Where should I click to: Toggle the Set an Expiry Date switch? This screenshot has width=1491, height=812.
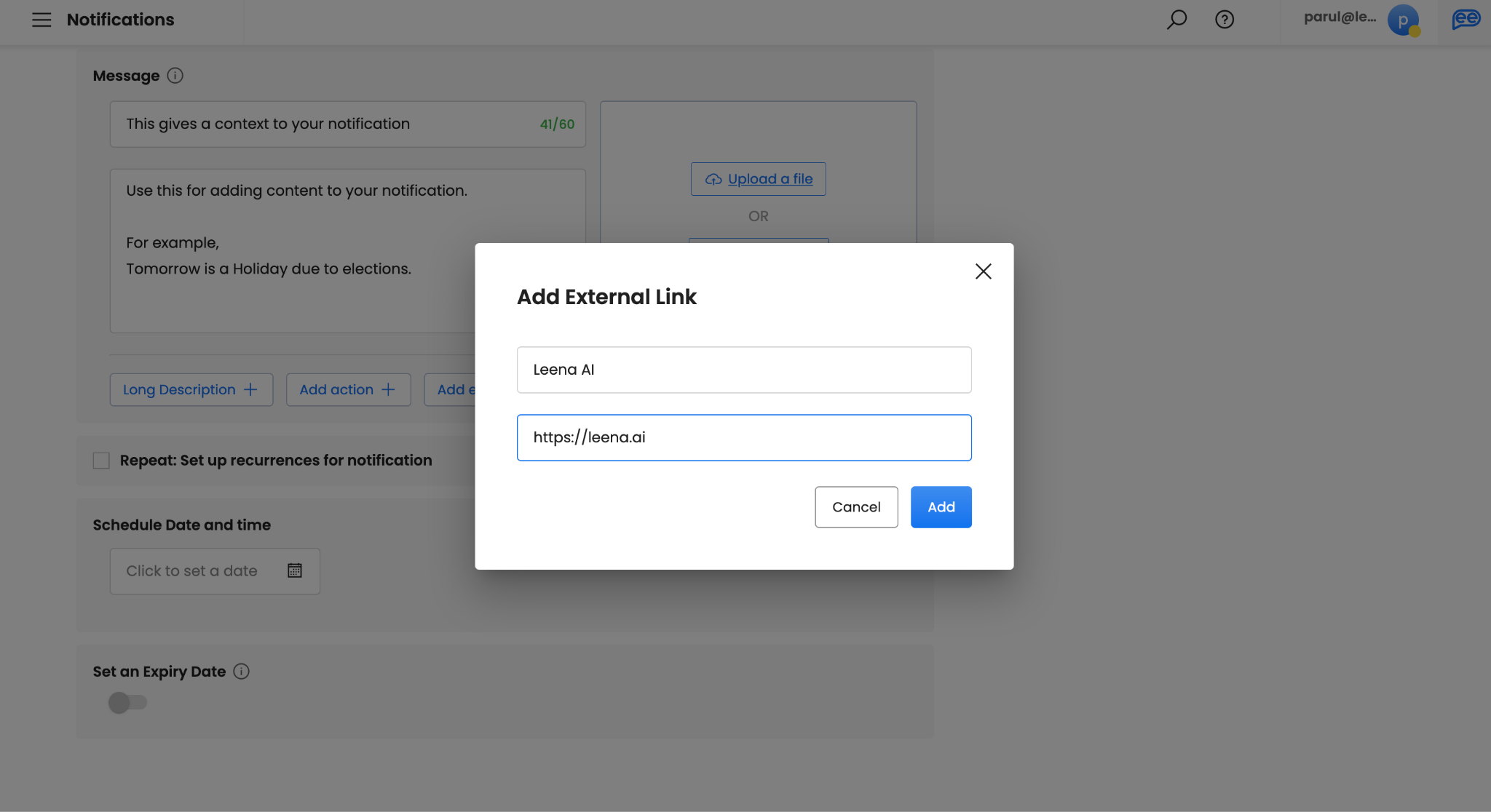click(x=127, y=703)
